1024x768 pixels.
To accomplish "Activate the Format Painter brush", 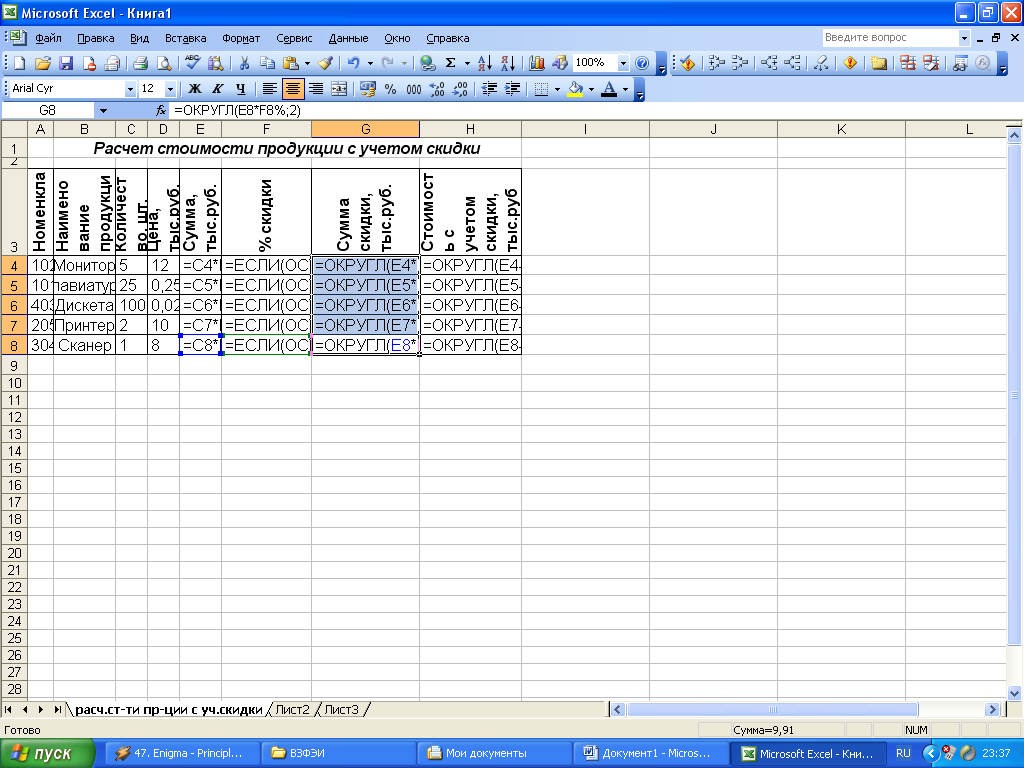I will [x=326, y=63].
